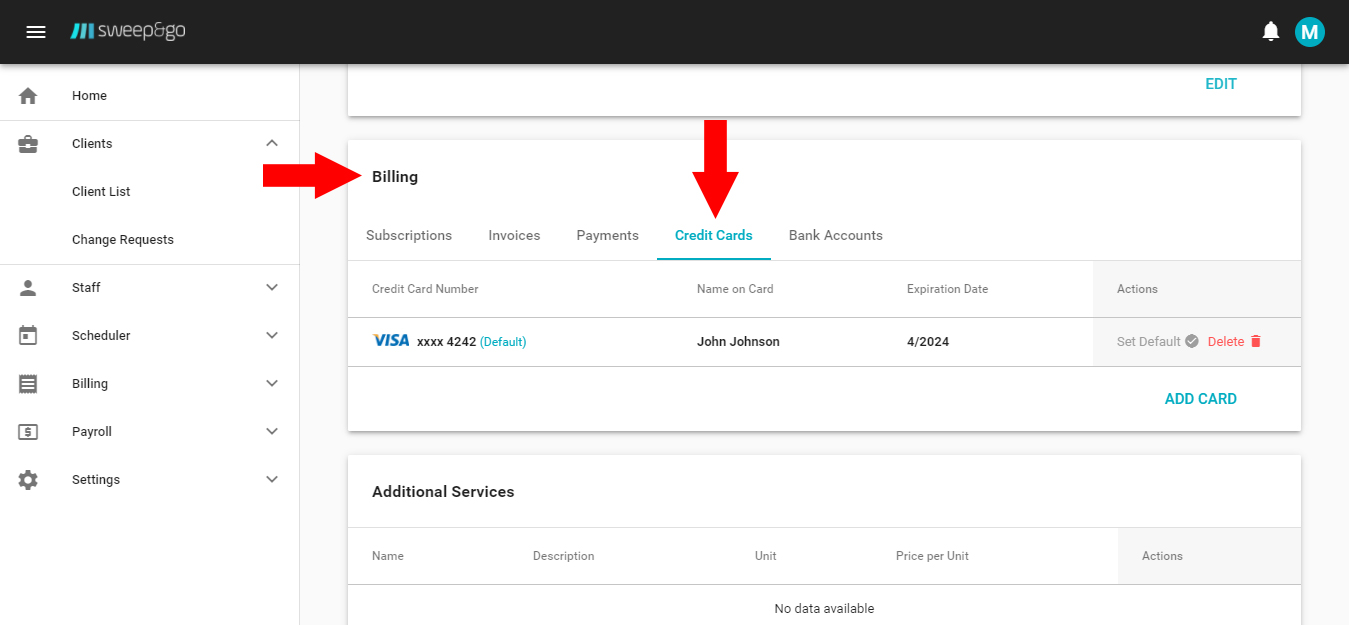Expand the Scheduler menu chevron
This screenshot has height=625, width=1349.
[272, 336]
